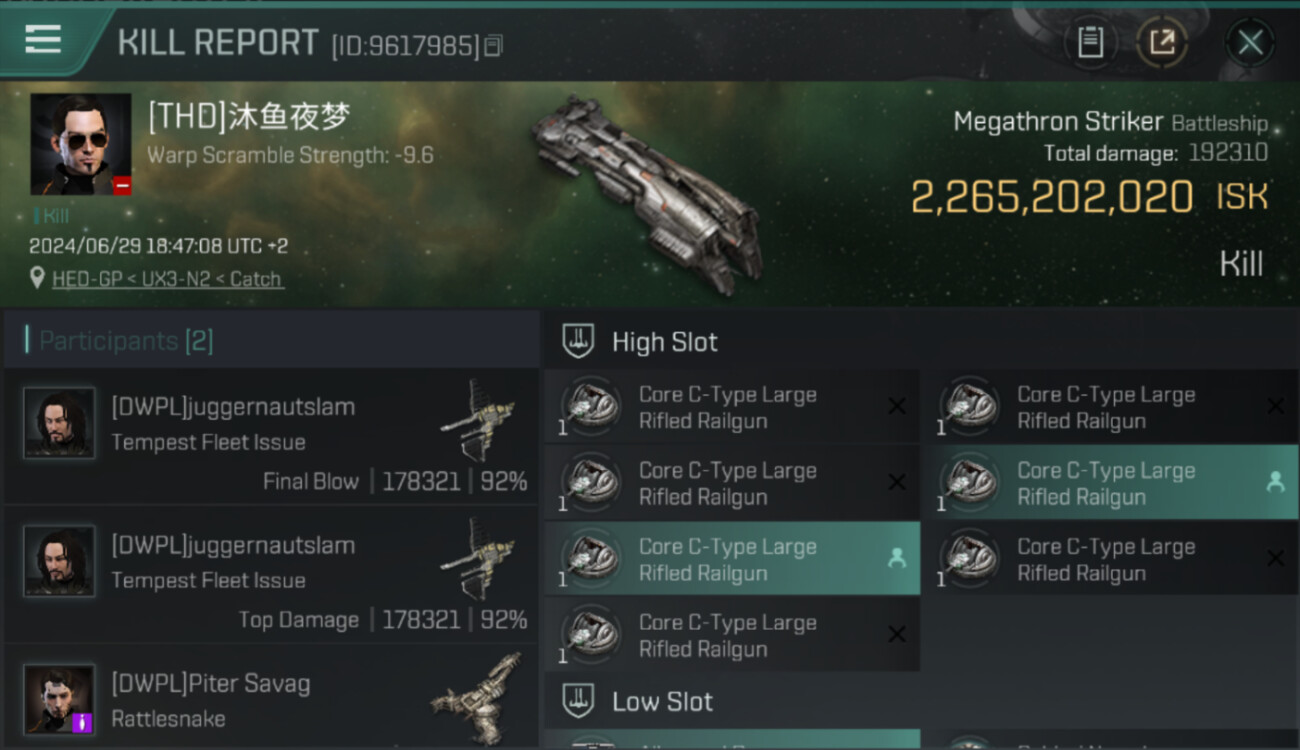View victim pilot portrait with sunglasses
Image resolution: width=1300 pixels, height=750 pixels.
pyautogui.click(x=81, y=144)
